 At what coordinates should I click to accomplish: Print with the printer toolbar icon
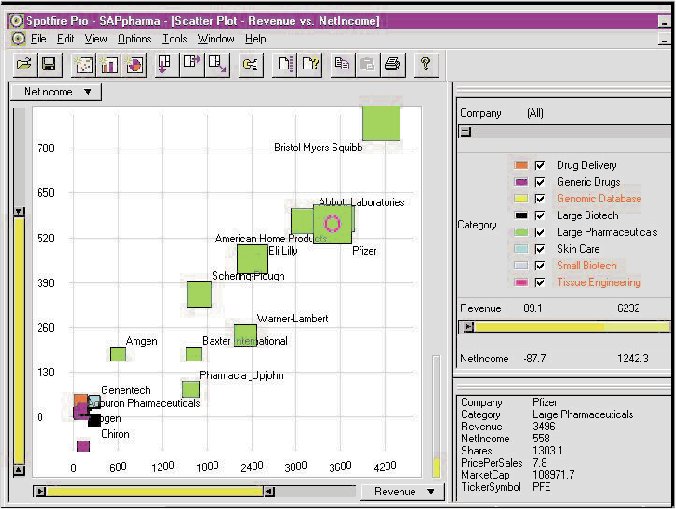(393, 65)
